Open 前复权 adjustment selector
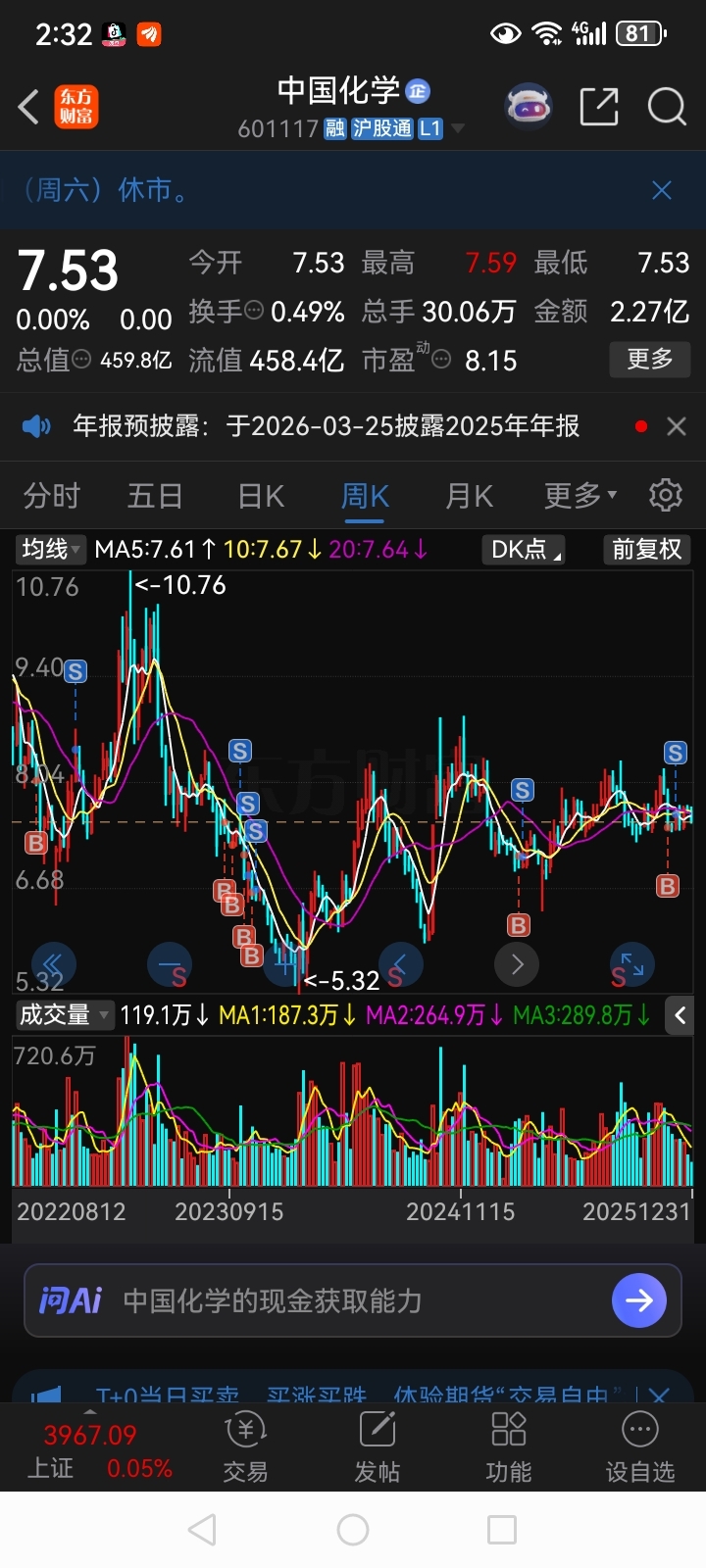706x1568 pixels. point(646,549)
